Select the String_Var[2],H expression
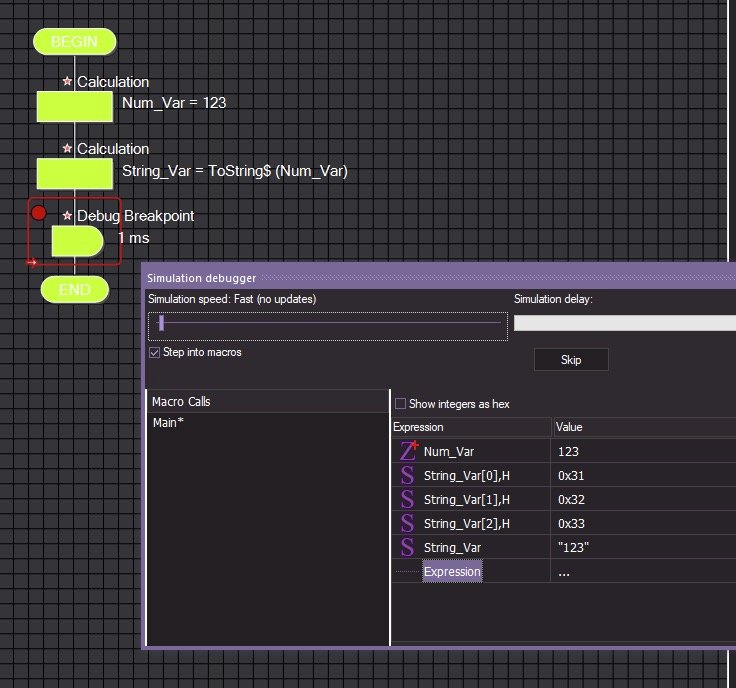The height and width of the screenshot is (688, 736). tap(467, 523)
